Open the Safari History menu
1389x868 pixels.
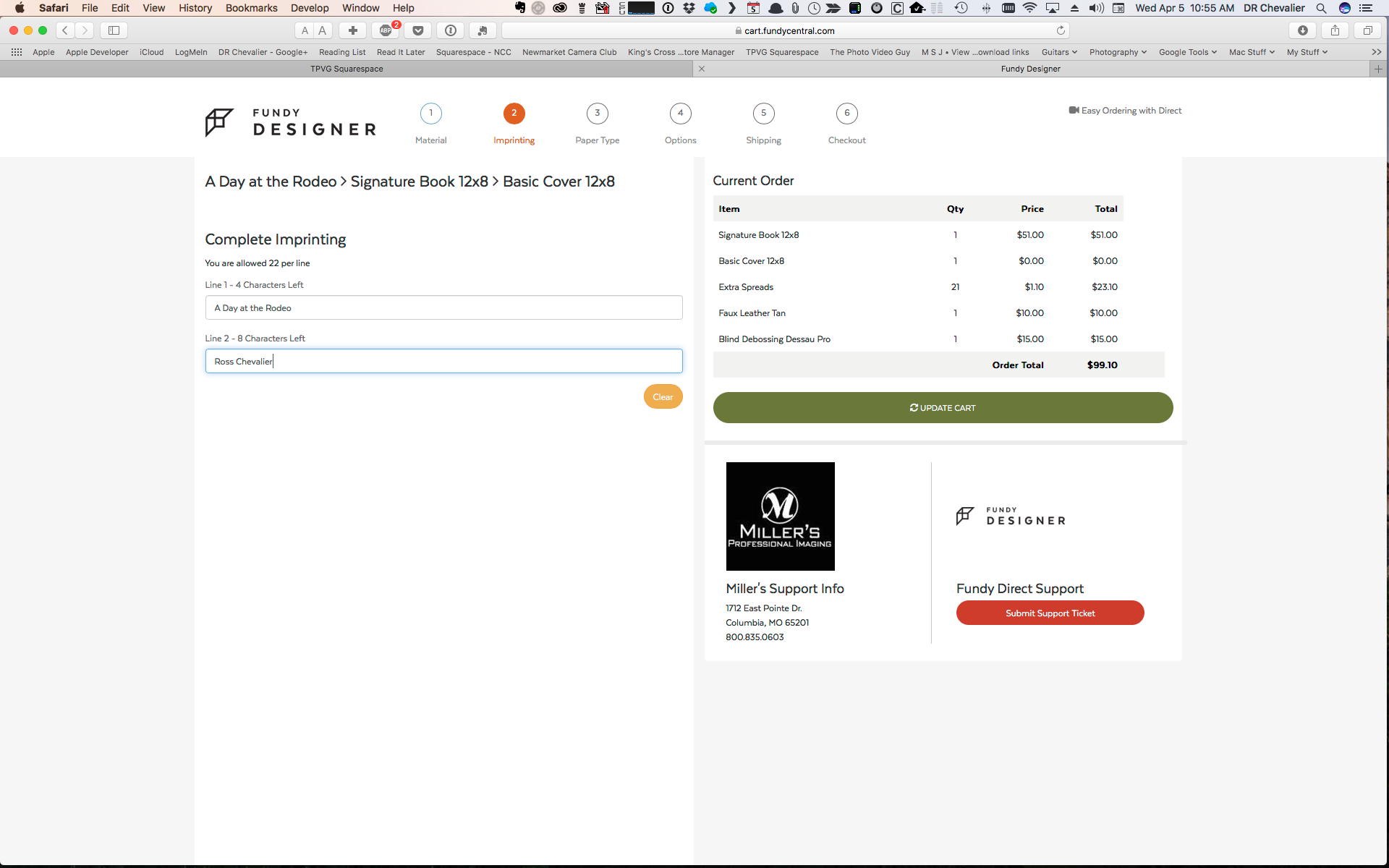195,8
